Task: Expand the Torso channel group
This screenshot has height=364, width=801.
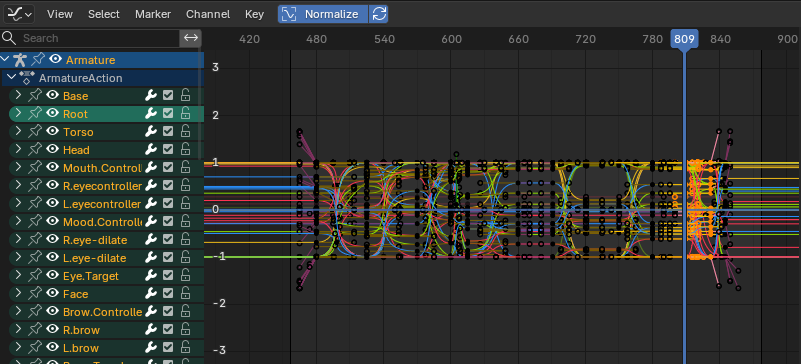Action: (18, 132)
